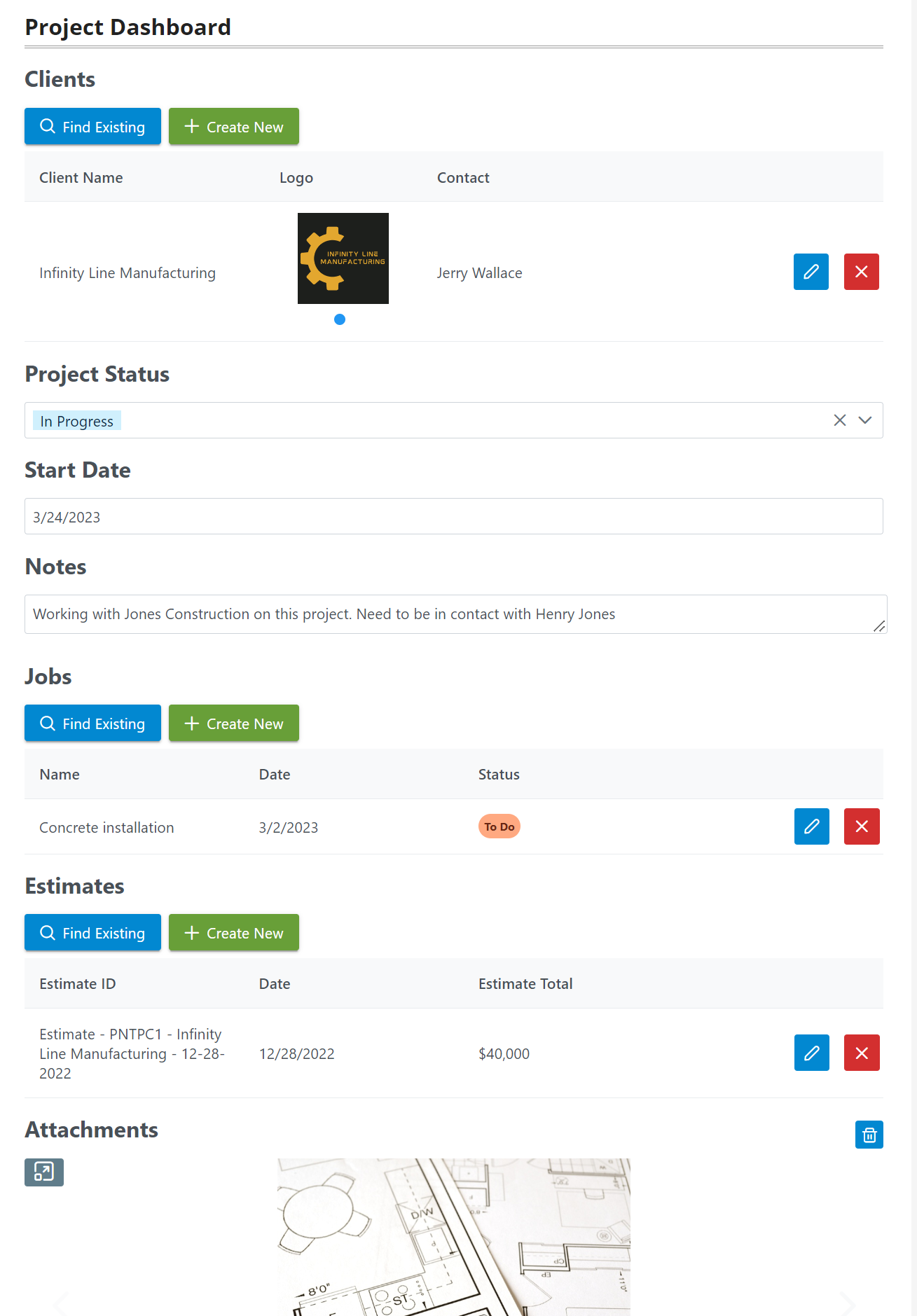The image size is (917, 1316).
Task: Click the Logo column header
Action: 296,178
